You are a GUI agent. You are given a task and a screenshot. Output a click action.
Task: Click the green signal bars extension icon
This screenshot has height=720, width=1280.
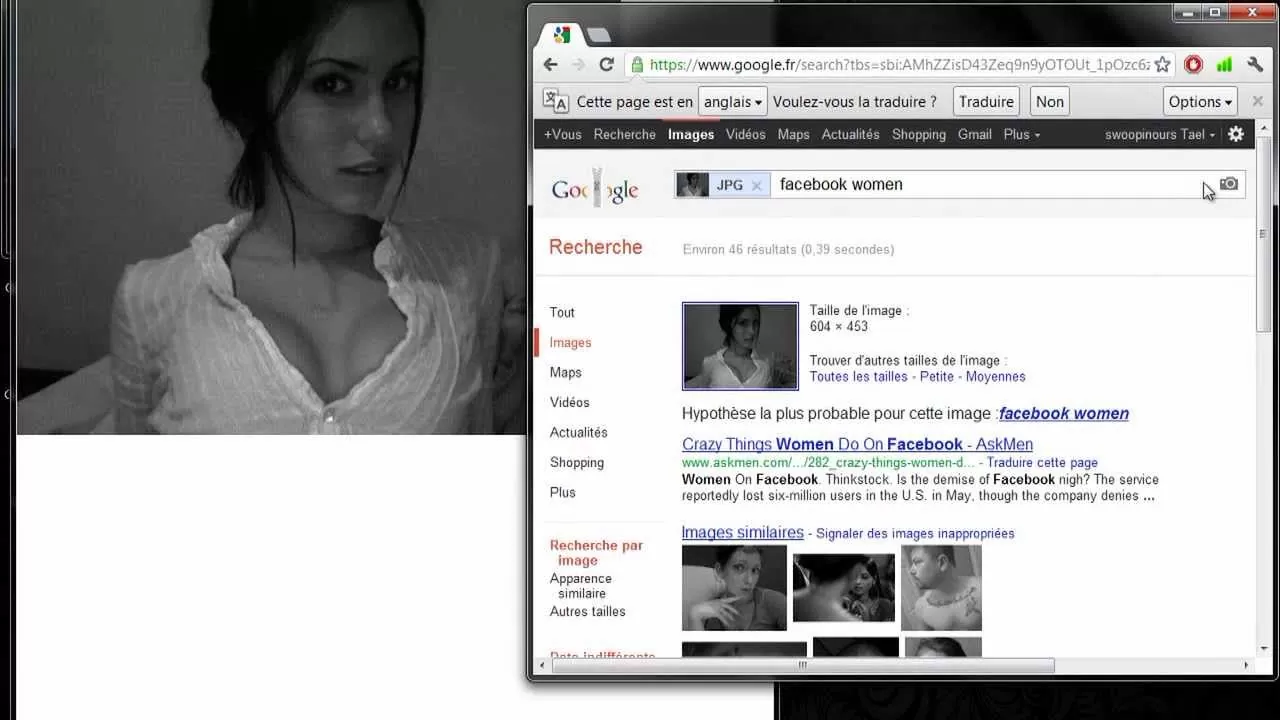[x=1224, y=64]
